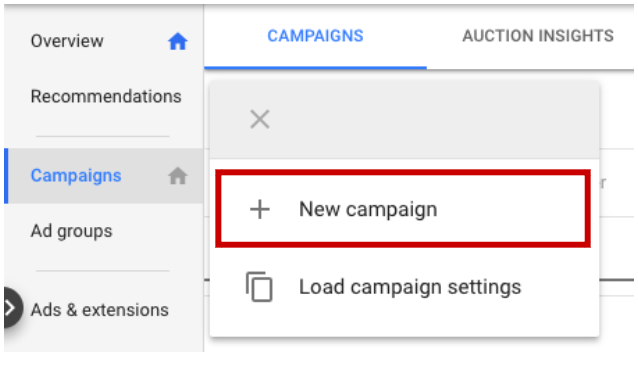Open Ad groups from the sidebar
Screen dimensions: 638x366
point(72,231)
